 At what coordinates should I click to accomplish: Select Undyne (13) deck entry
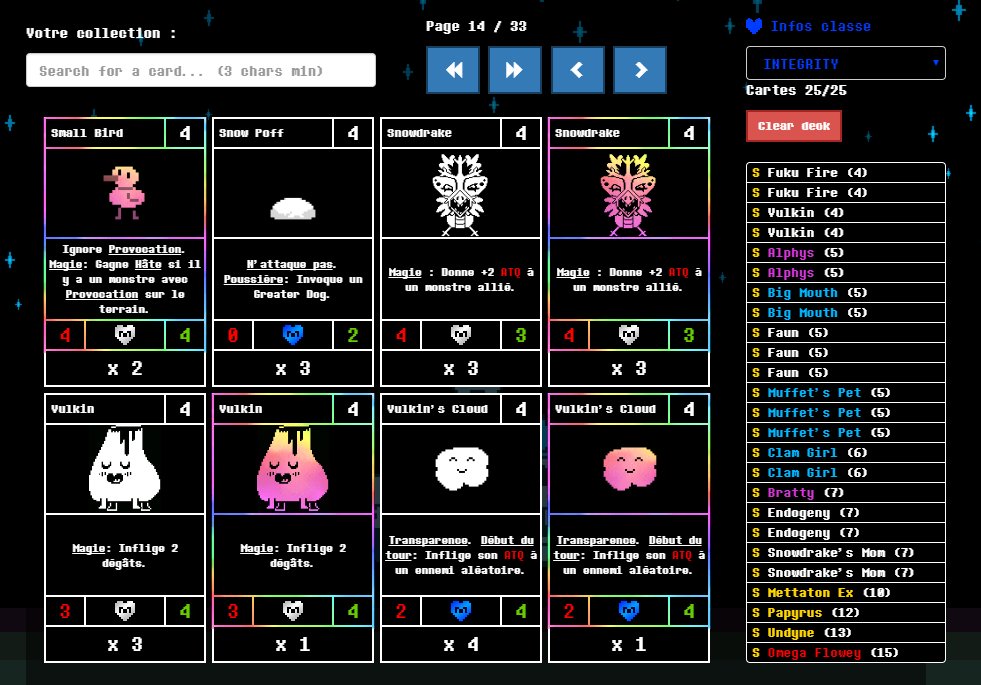click(845, 633)
